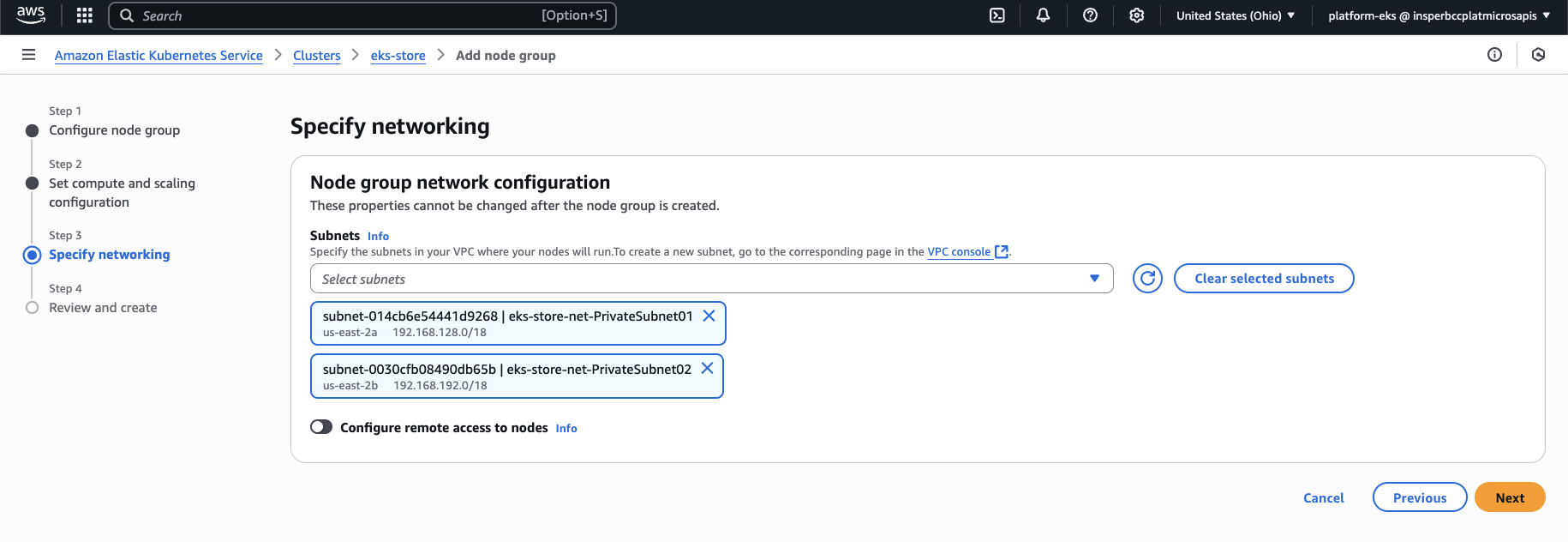Image resolution: width=1568 pixels, height=542 pixels.
Task: Open the settings gear in header
Action: click(1136, 15)
